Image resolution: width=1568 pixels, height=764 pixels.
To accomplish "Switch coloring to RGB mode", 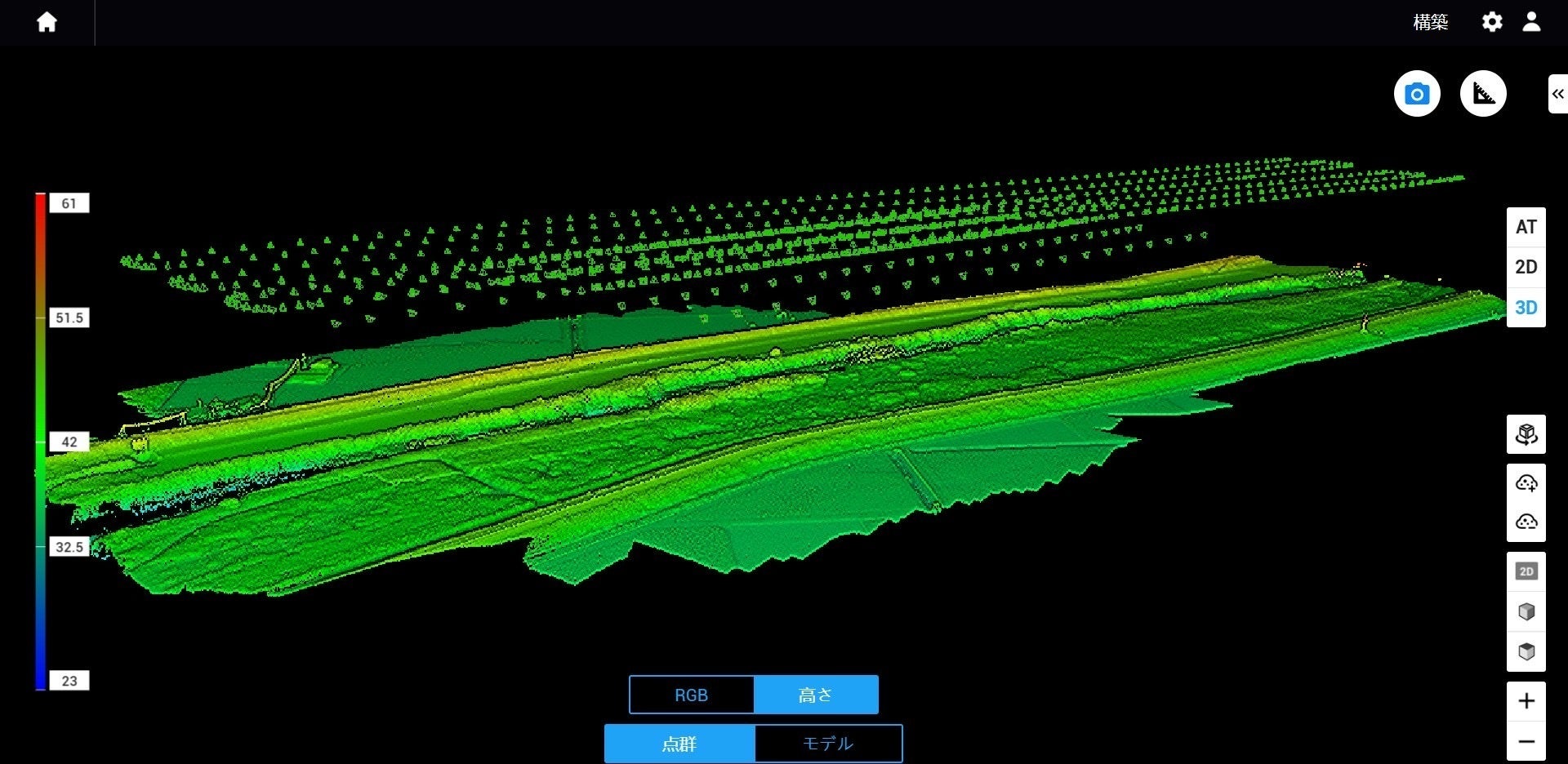I will (x=691, y=695).
